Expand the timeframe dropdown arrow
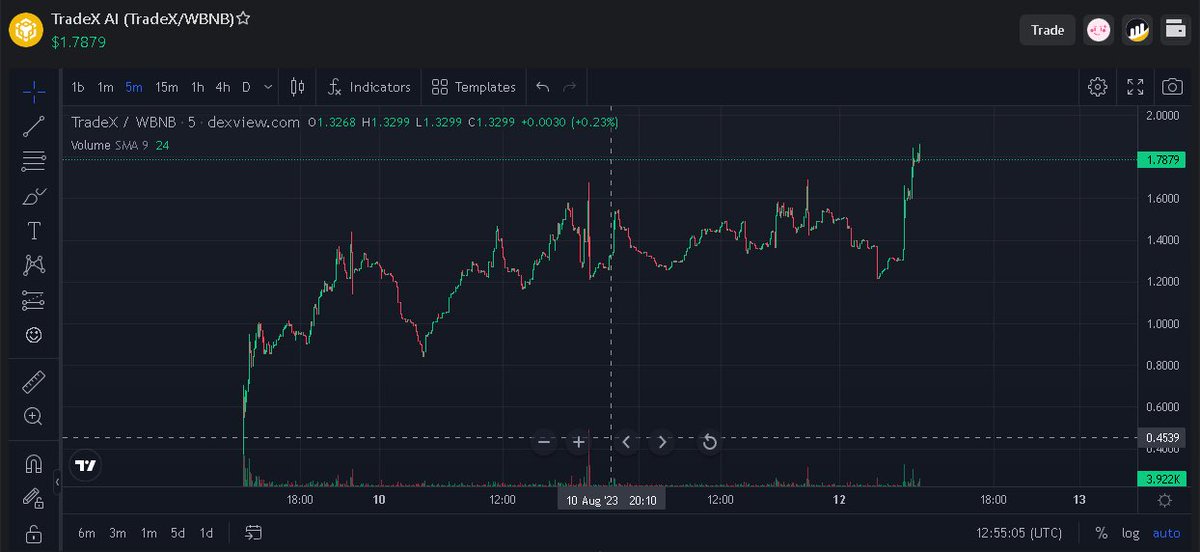This screenshot has height=552, width=1200. tap(268, 87)
